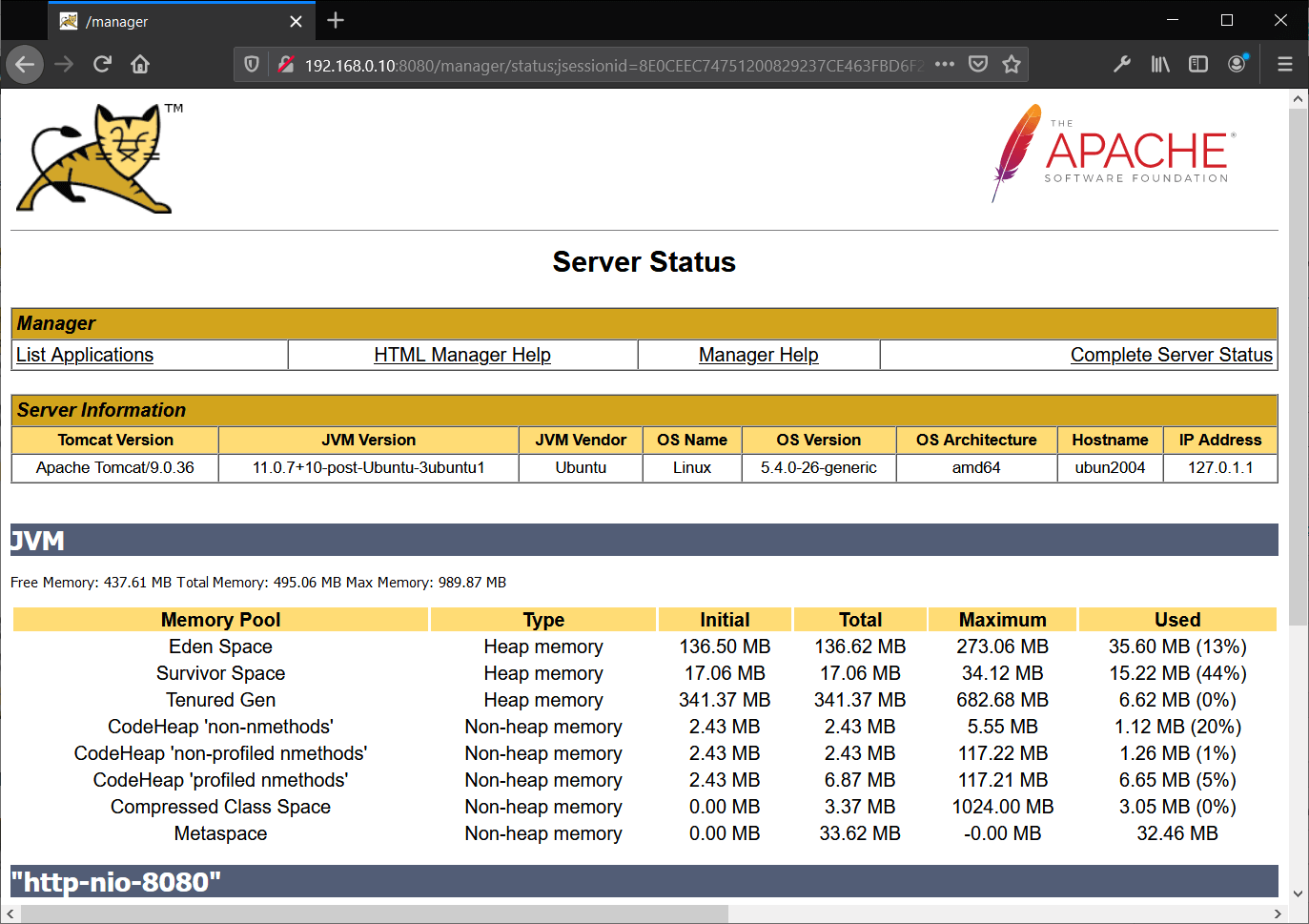Open the Firefox hamburger application menu

pyautogui.click(x=1285, y=65)
